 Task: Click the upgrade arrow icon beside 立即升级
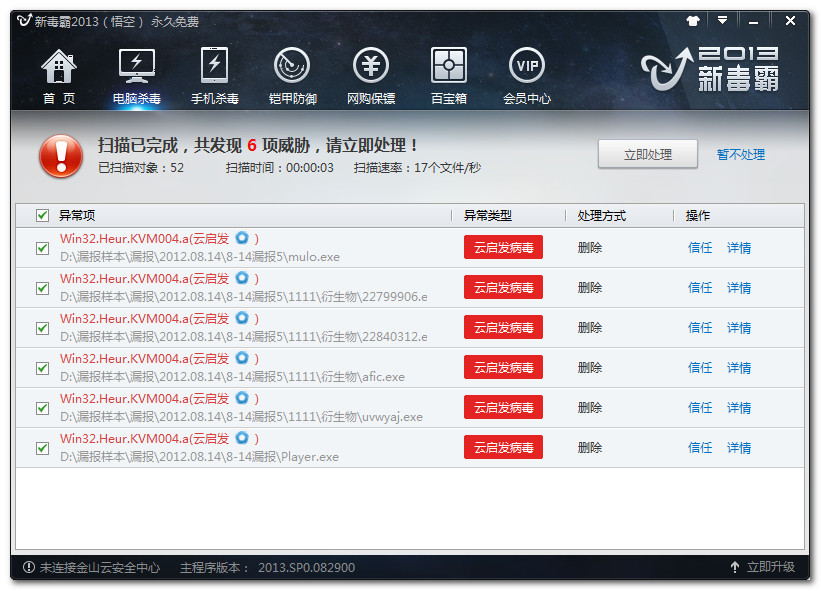[735, 567]
